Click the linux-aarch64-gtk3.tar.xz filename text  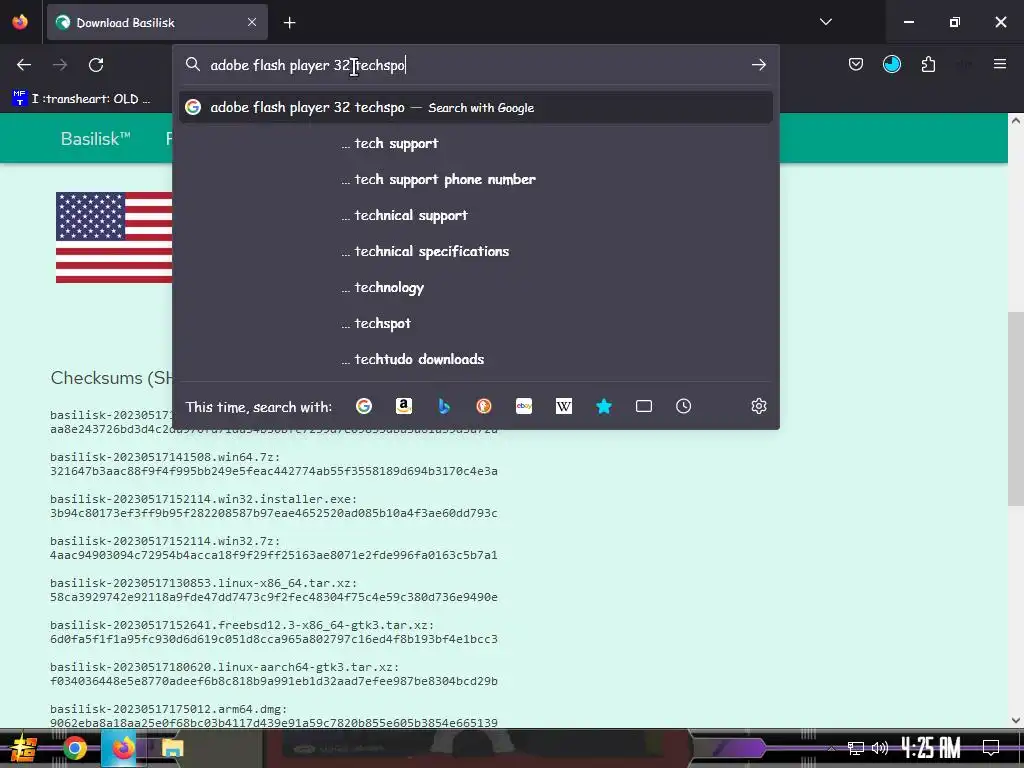pyautogui.click(x=225, y=667)
